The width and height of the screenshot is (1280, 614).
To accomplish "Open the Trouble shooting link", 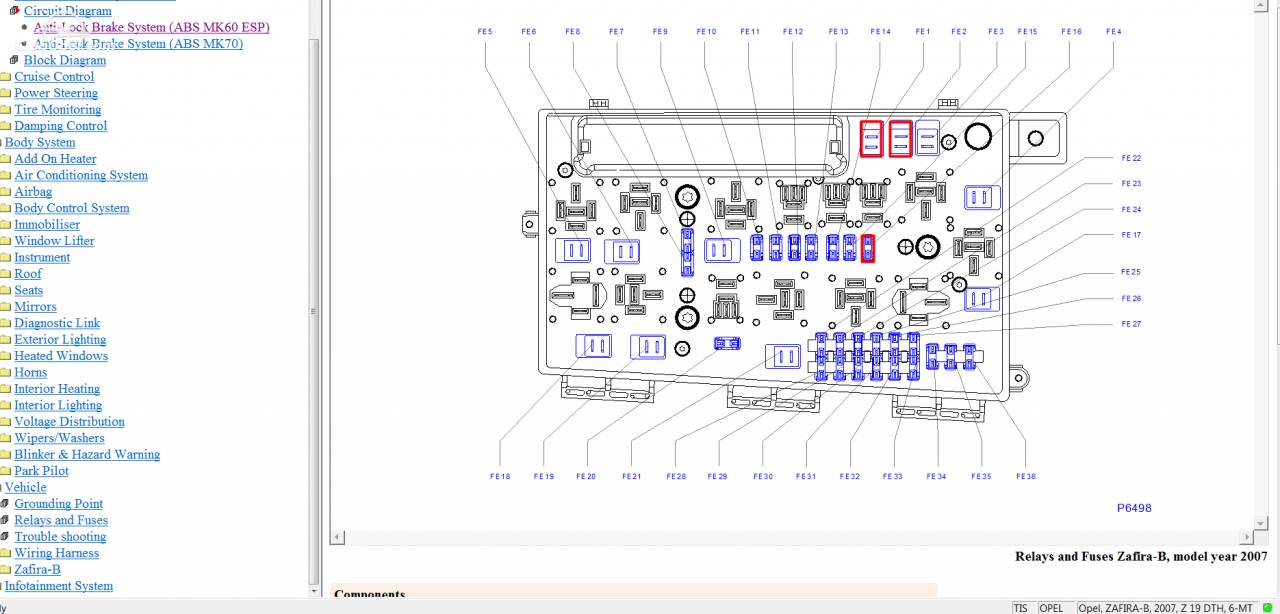I will click(60, 537).
